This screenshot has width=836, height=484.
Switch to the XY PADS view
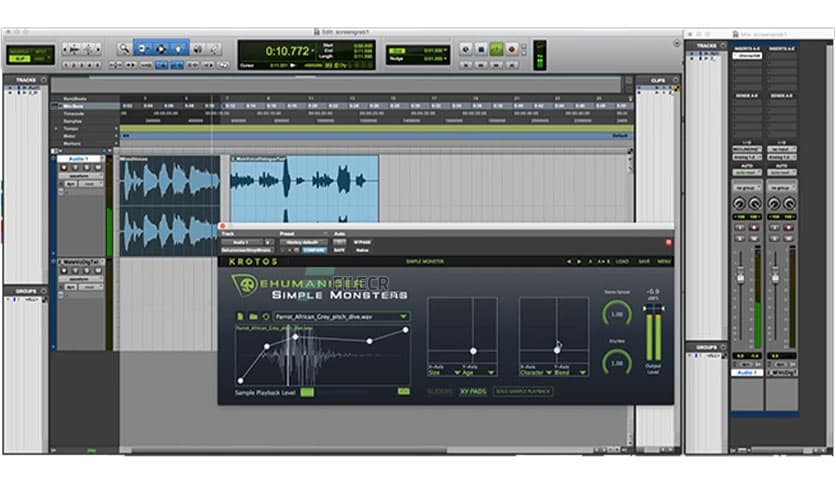(472, 391)
